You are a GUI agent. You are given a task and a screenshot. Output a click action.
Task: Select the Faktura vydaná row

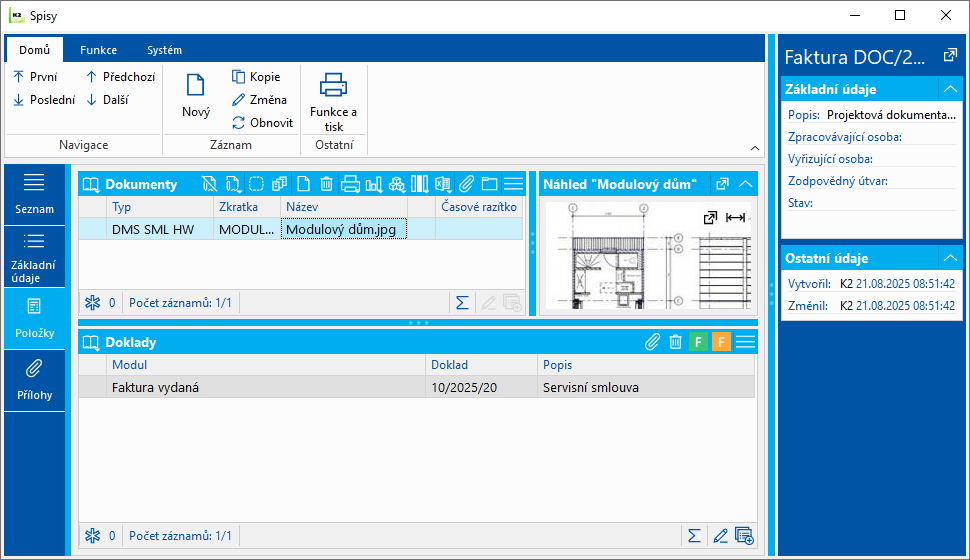coord(417,387)
